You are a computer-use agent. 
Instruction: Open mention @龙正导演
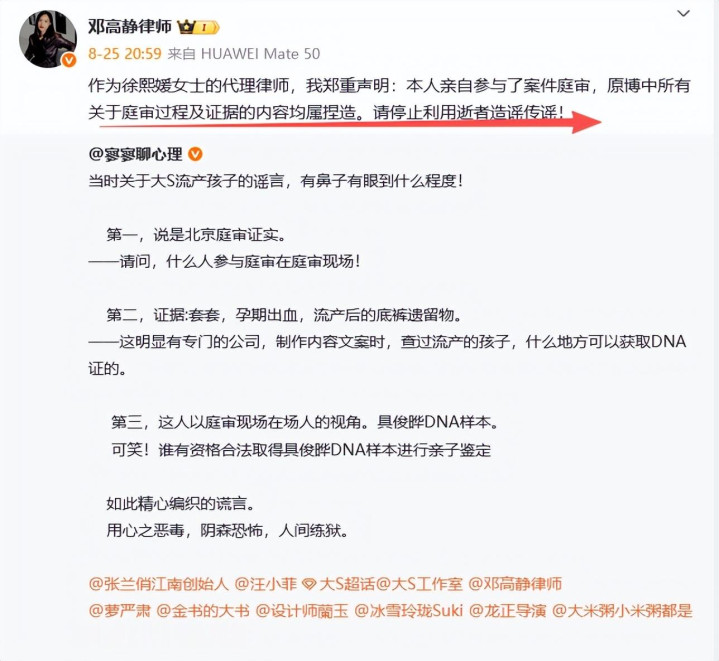(x=508, y=611)
